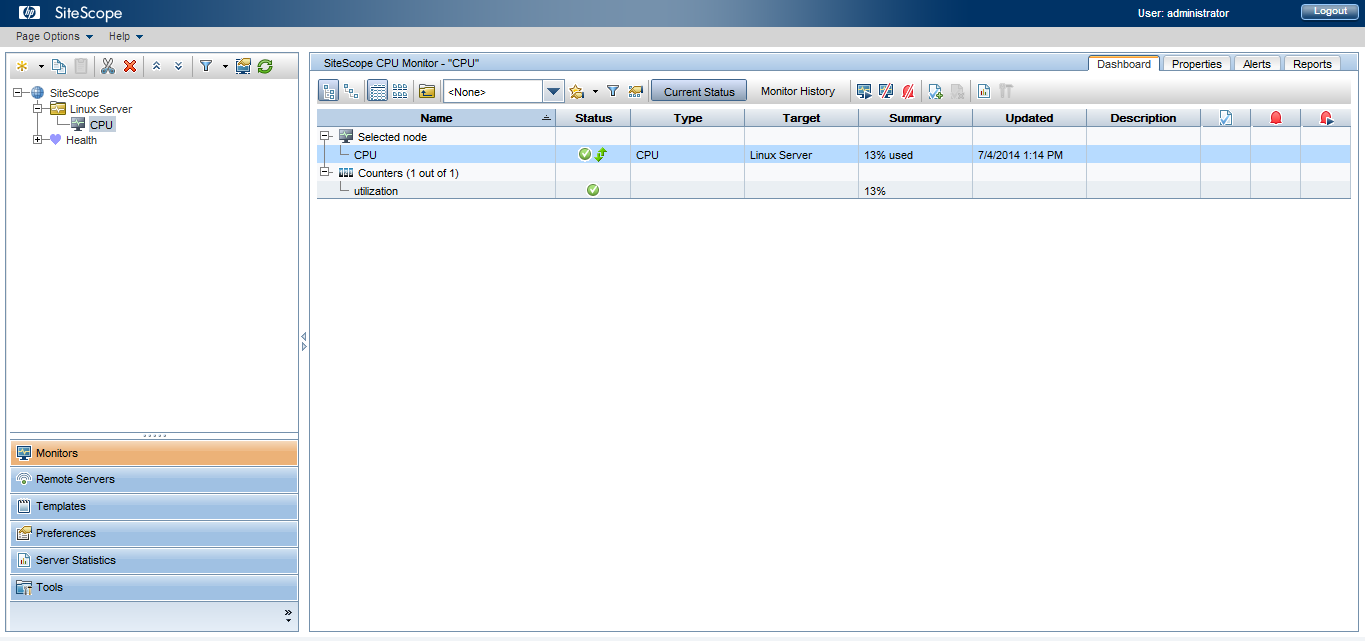Viewport: 1365px width, 641px height.
Task: Click the Logout button
Action: [1330, 11]
